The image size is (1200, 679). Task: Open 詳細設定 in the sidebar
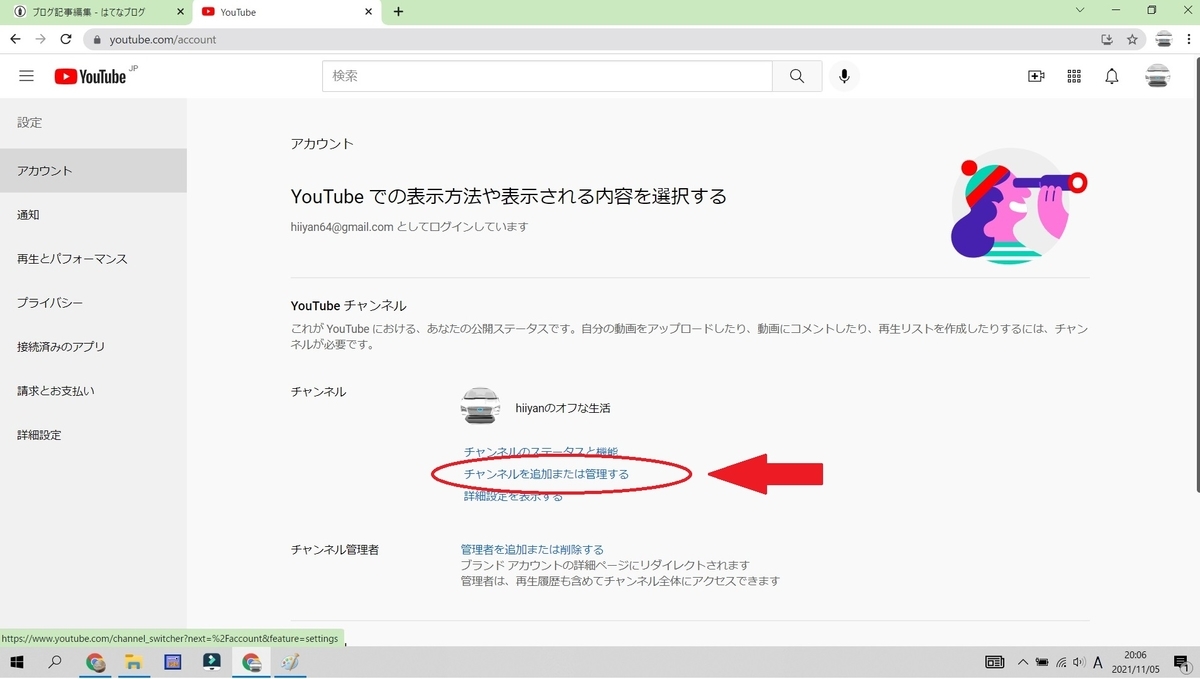(x=93, y=435)
